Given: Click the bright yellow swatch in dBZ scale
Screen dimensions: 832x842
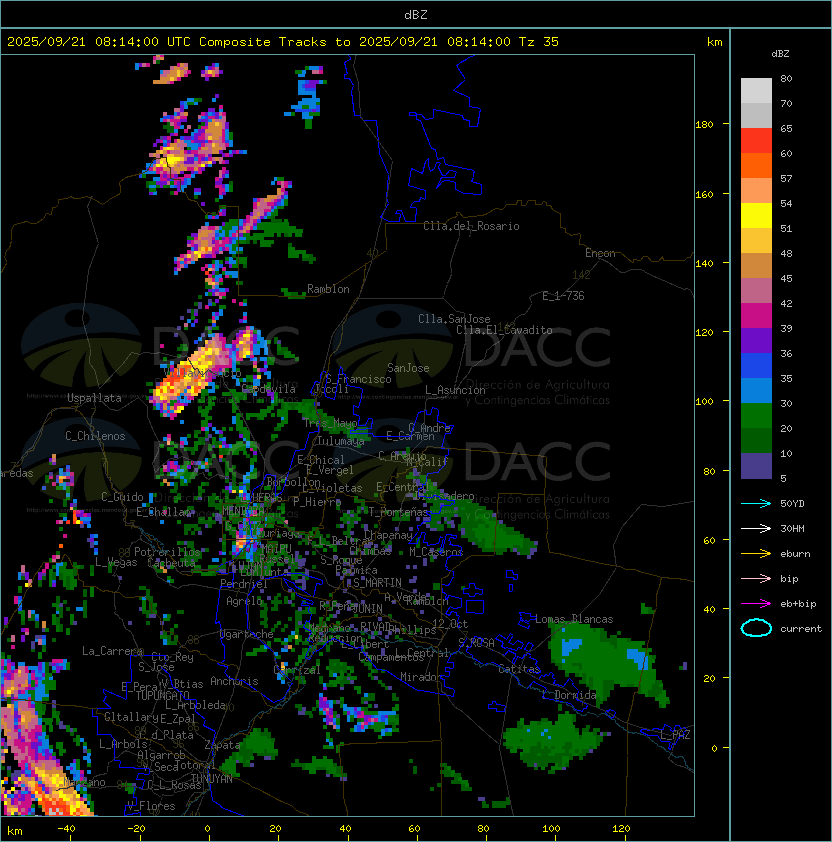Looking at the screenshot, I should click(756, 216).
